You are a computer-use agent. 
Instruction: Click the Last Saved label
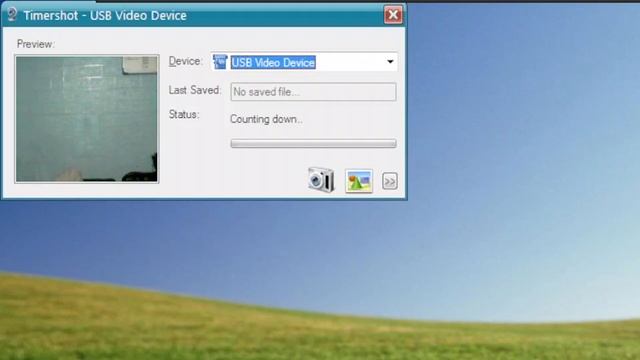[195, 90]
